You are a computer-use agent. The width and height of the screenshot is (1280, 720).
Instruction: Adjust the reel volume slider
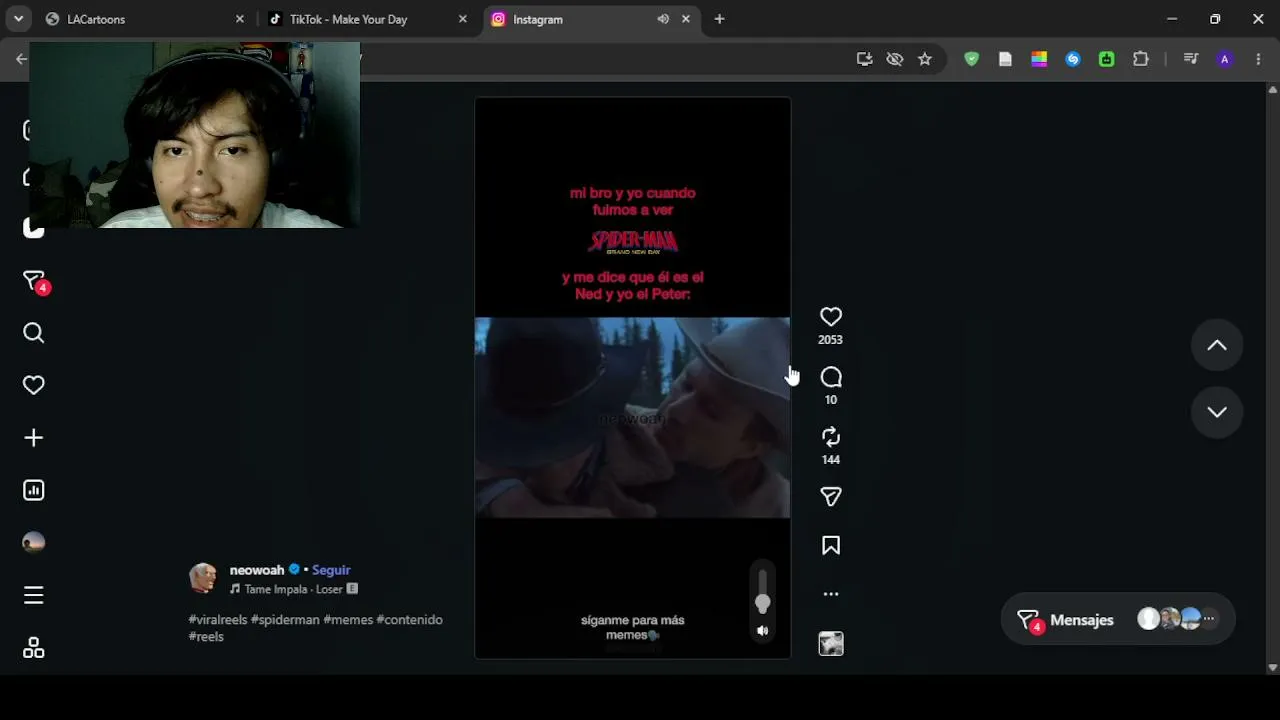point(763,590)
